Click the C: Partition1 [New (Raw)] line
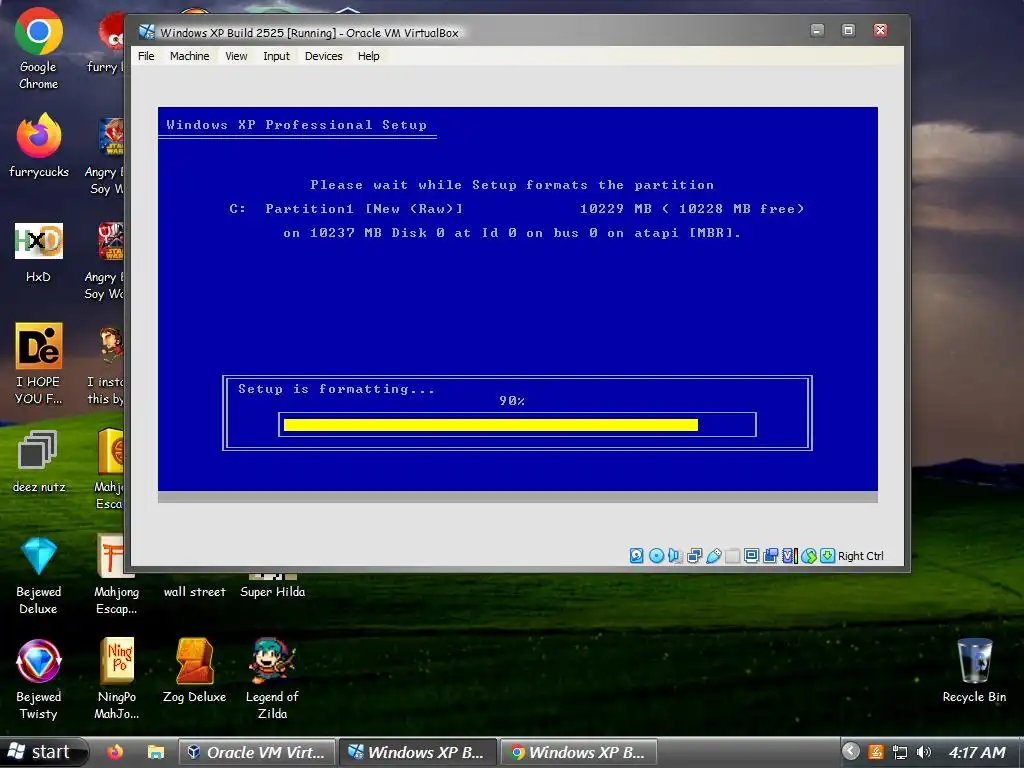1024x768 pixels. point(346,209)
